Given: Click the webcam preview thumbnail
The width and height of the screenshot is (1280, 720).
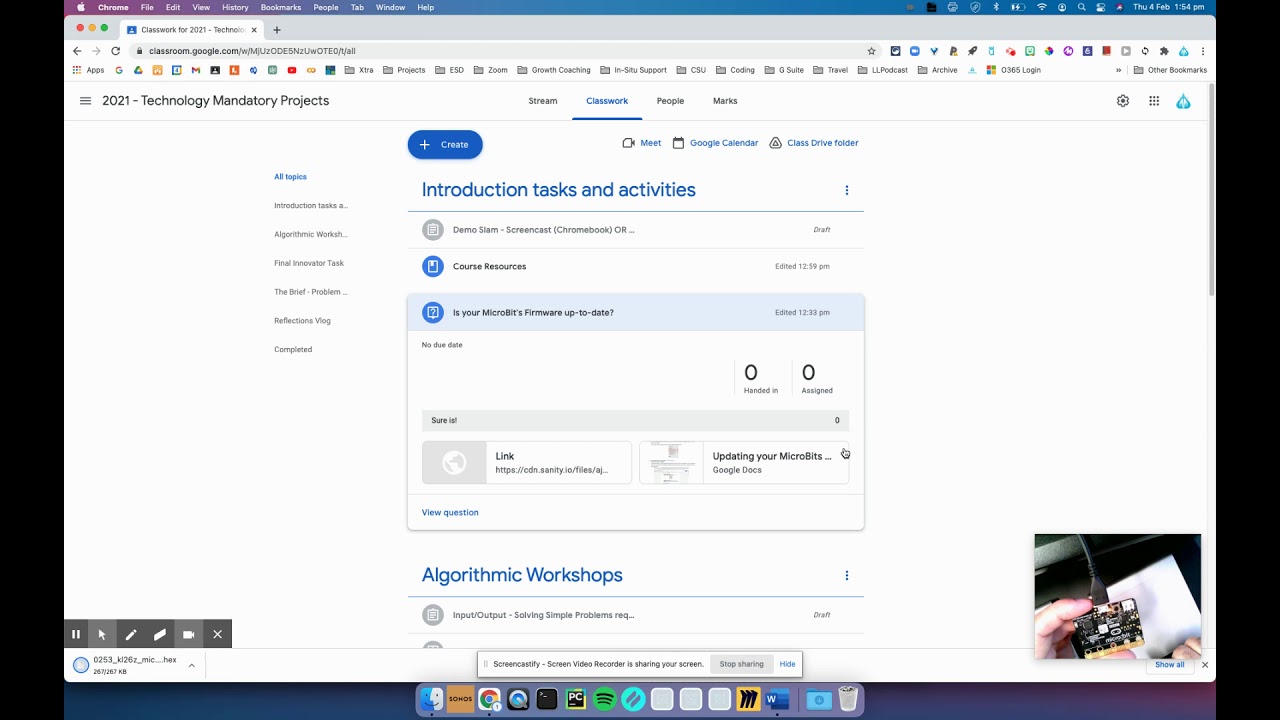Looking at the screenshot, I should click(1118, 597).
